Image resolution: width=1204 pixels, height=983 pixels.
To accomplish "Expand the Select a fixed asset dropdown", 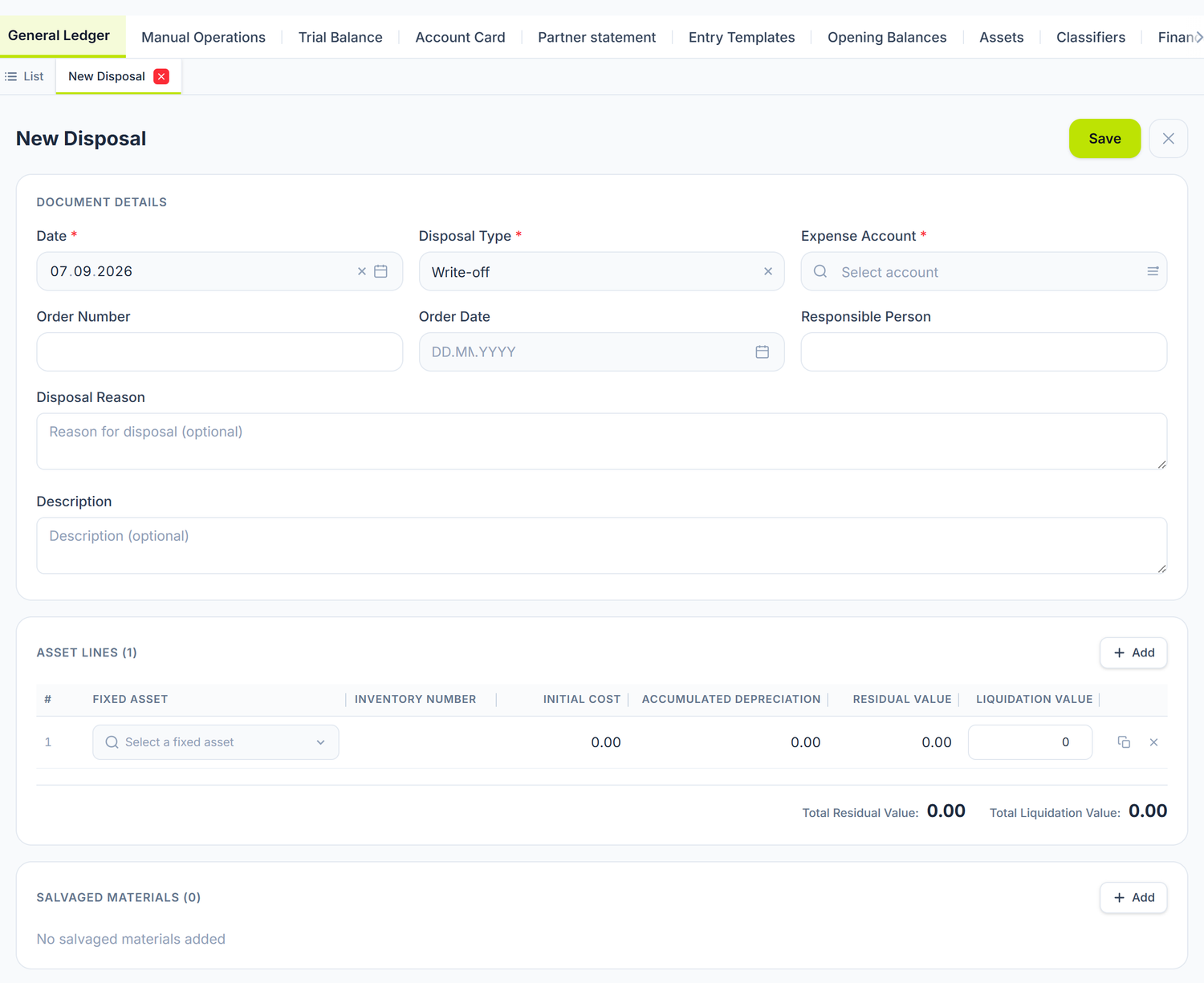I will coord(320,742).
